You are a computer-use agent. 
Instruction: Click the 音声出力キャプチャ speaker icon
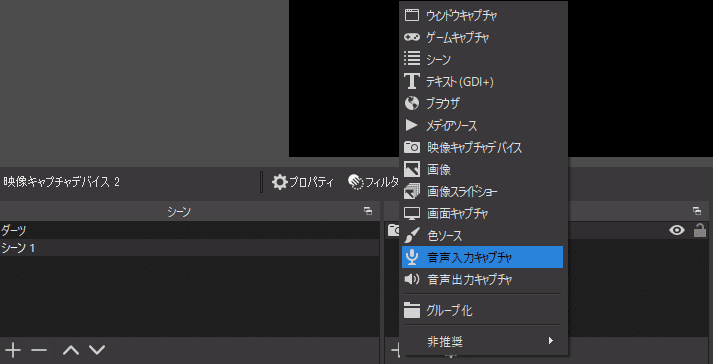(x=412, y=279)
